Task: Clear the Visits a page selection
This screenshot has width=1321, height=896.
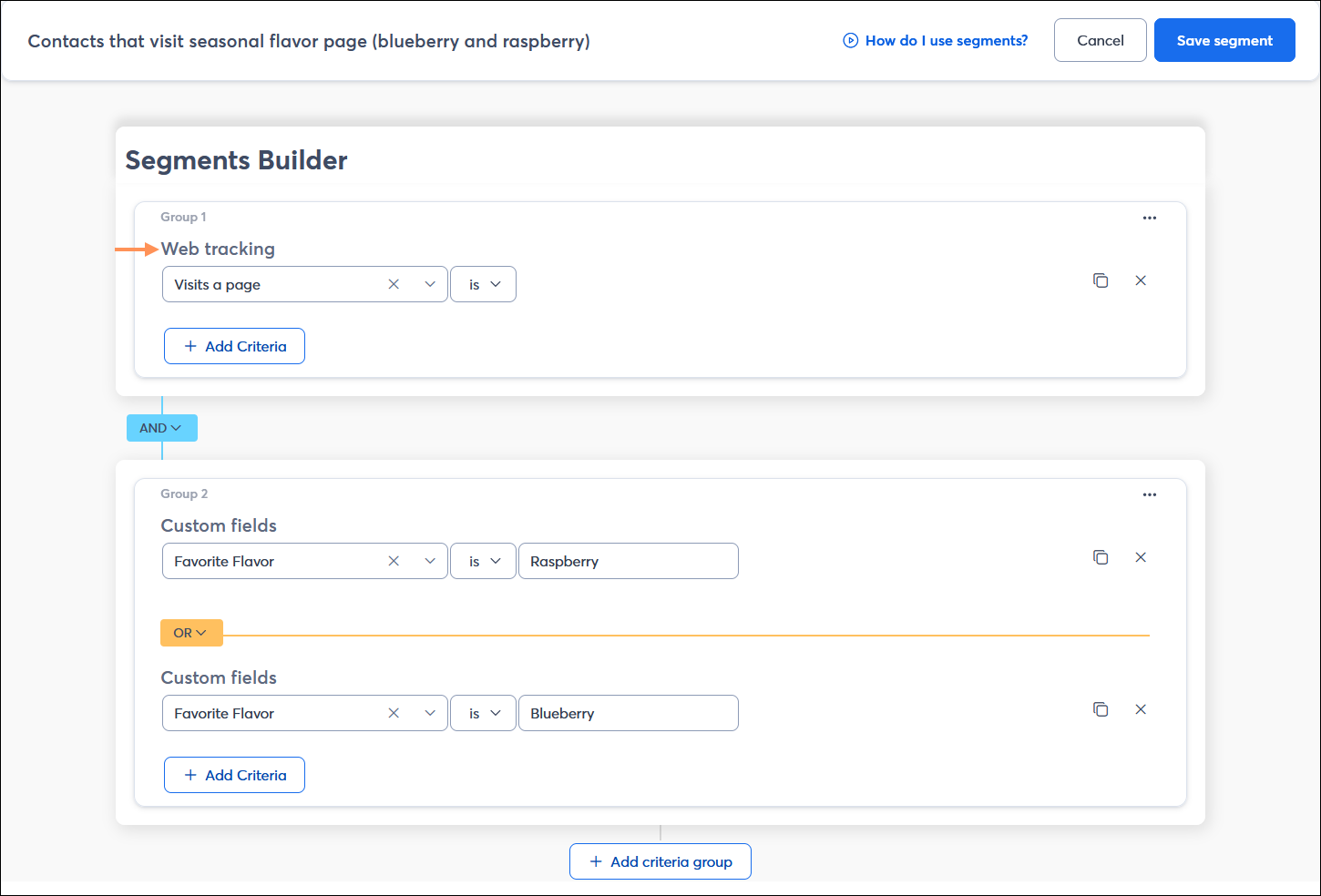Action: click(x=394, y=284)
